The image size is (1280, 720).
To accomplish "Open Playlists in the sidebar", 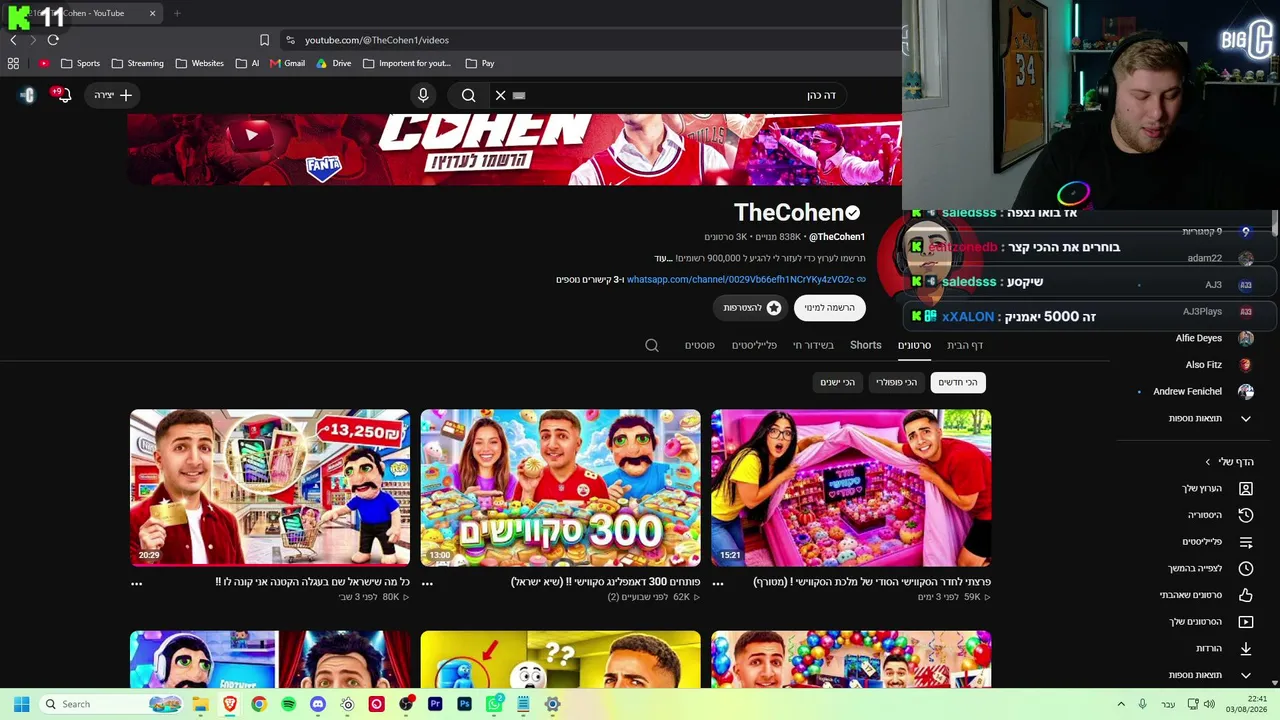I will [1216, 542].
